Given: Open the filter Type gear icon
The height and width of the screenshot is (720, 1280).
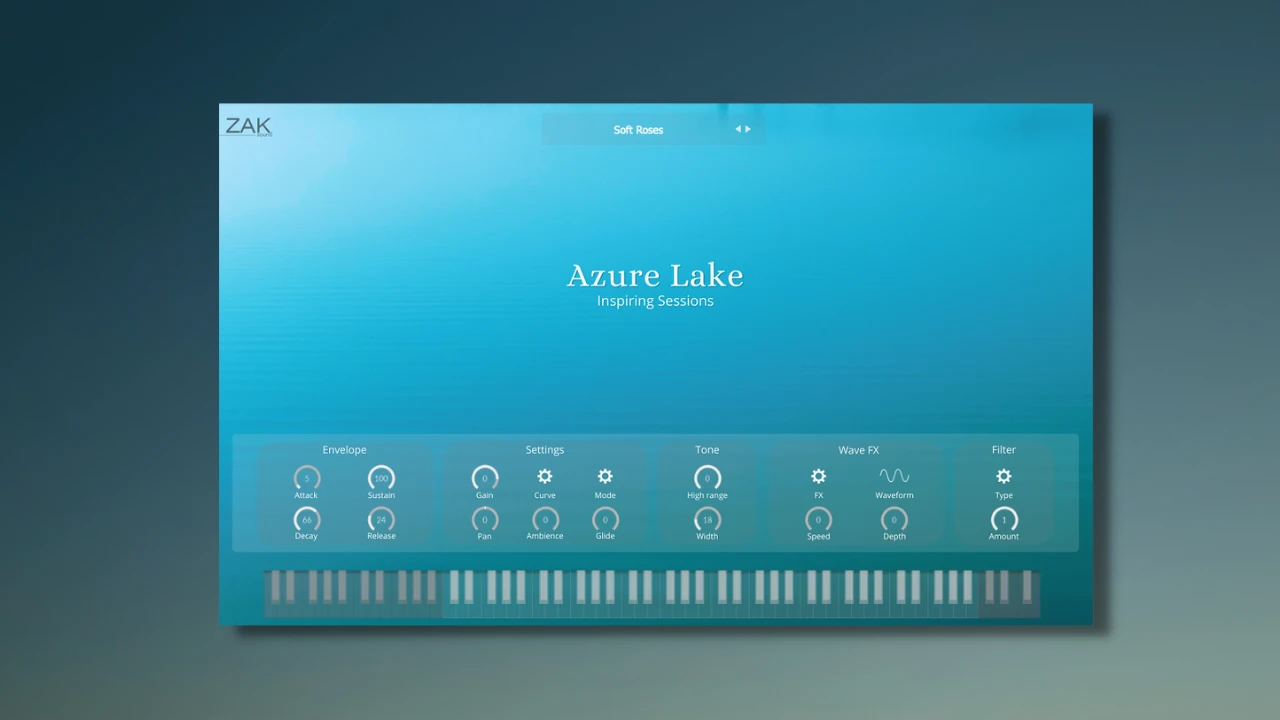Looking at the screenshot, I should (1003, 477).
